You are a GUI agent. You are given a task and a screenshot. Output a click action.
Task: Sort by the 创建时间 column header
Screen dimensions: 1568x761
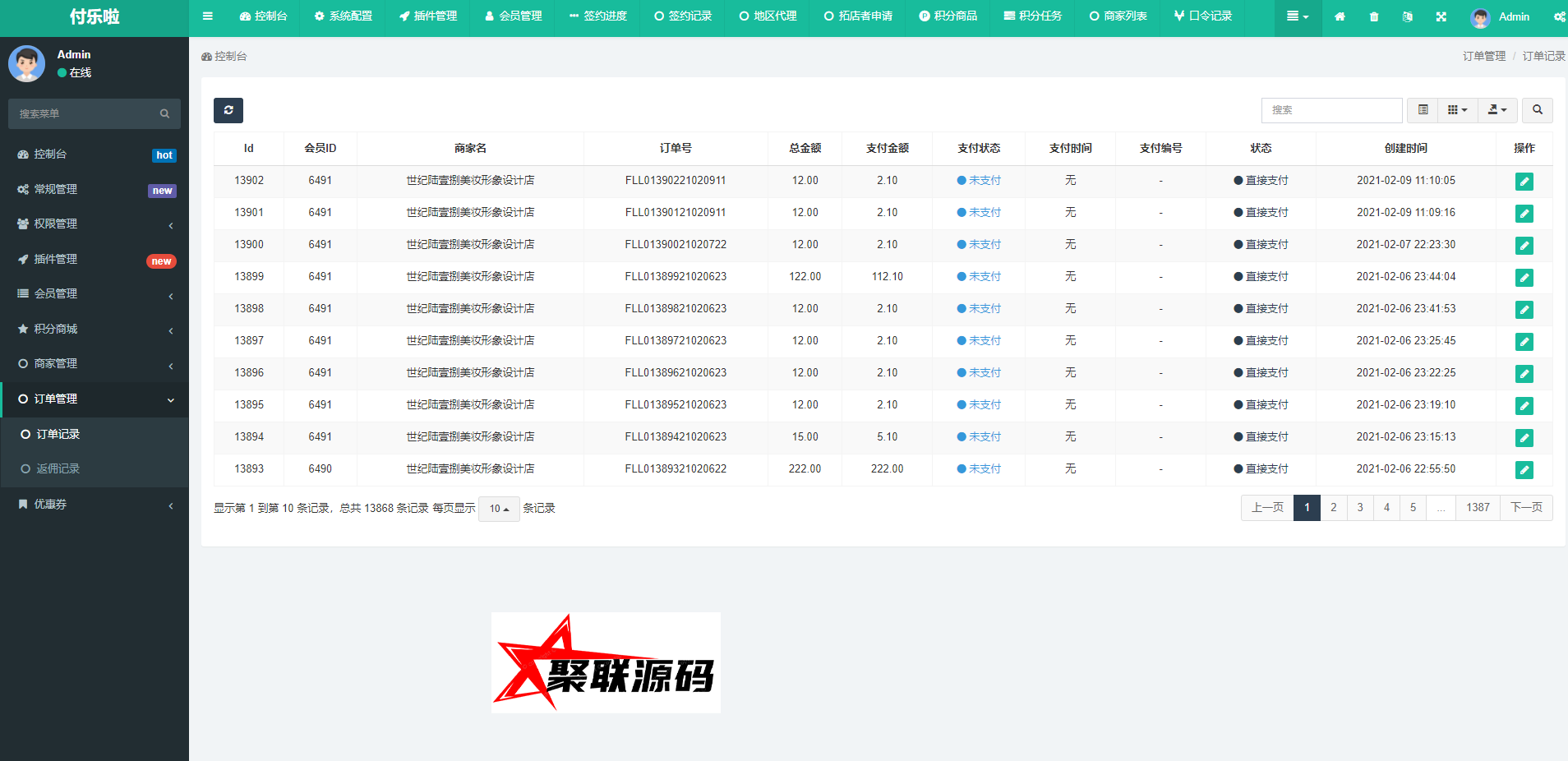1405,149
